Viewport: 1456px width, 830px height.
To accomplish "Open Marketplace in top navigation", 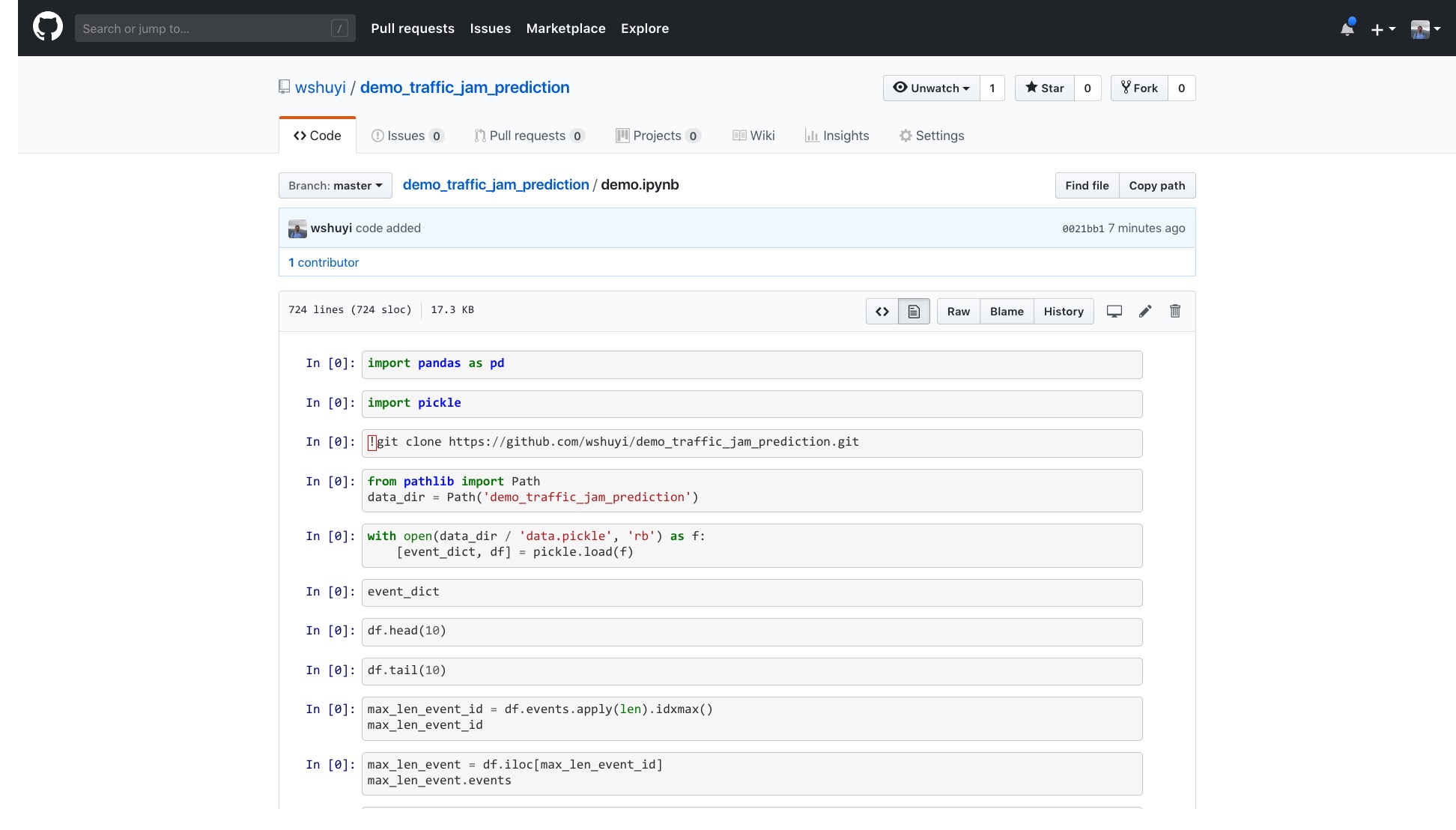I will (565, 28).
